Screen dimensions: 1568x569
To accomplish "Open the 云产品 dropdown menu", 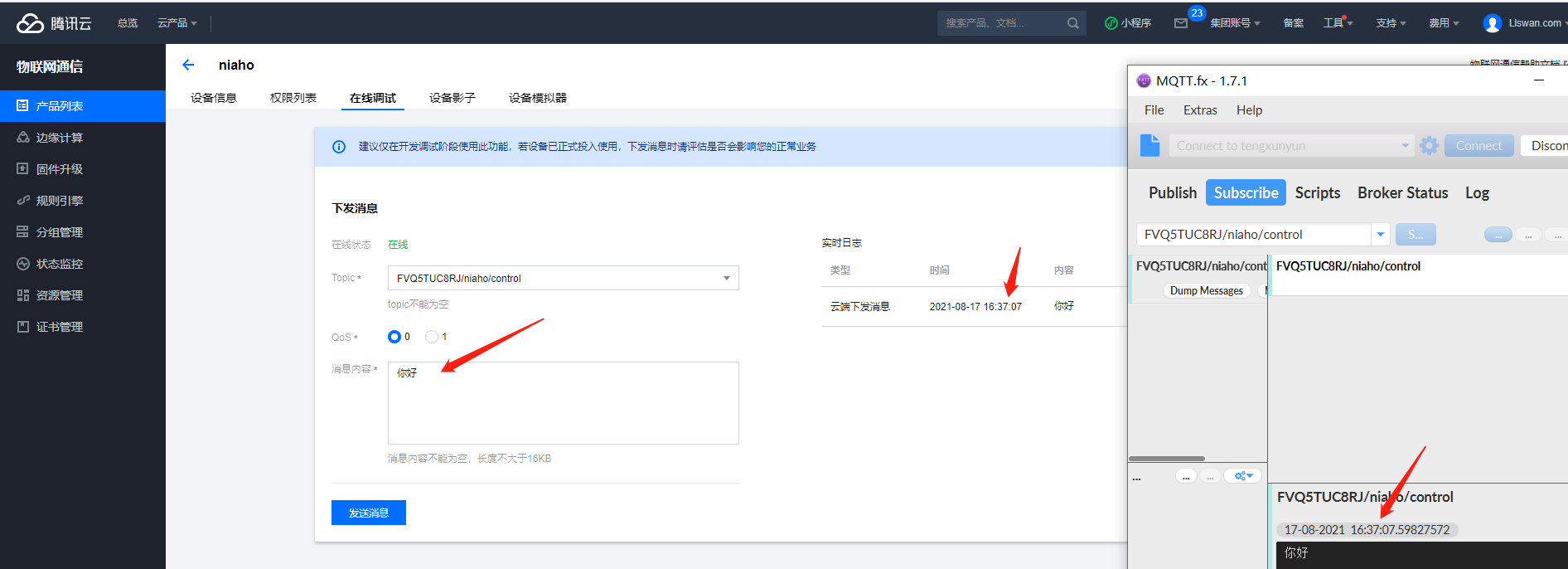I will [x=177, y=23].
